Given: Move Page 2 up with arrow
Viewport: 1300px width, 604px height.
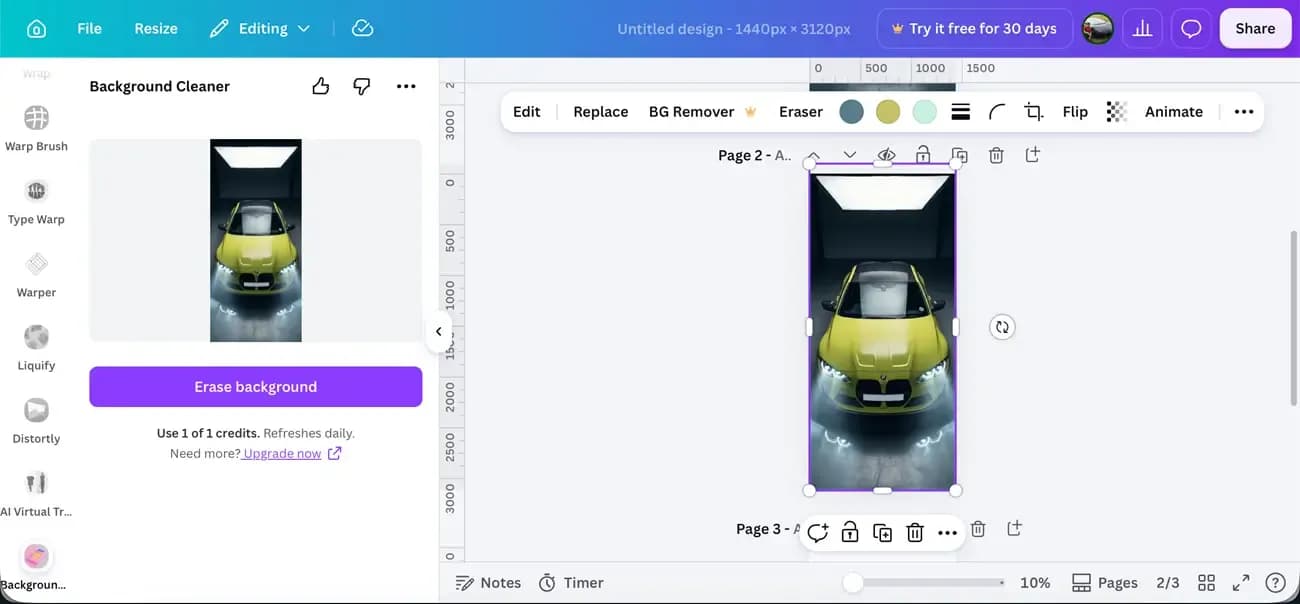Looking at the screenshot, I should pyautogui.click(x=814, y=155).
